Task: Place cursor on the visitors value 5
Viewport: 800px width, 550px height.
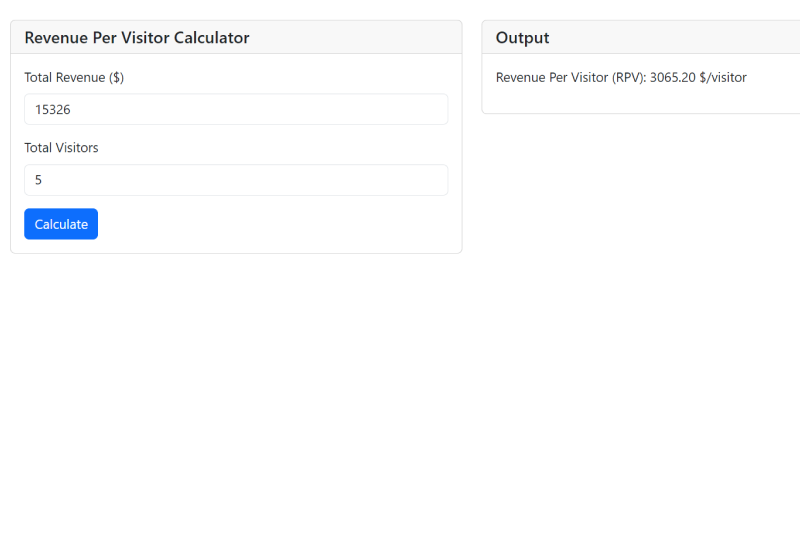Action: coord(39,180)
